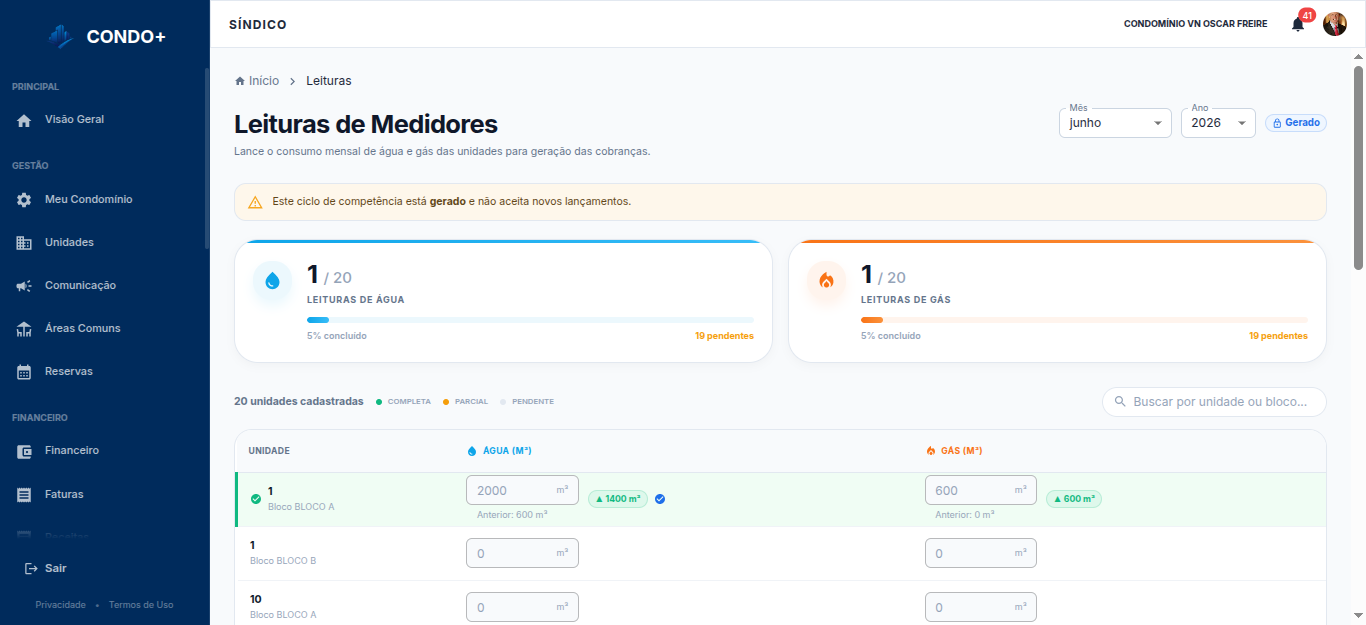This screenshot has width=1366, height=625.
Task: Click gas input for unit 10 Bloco A
Action: coord(980,607)
